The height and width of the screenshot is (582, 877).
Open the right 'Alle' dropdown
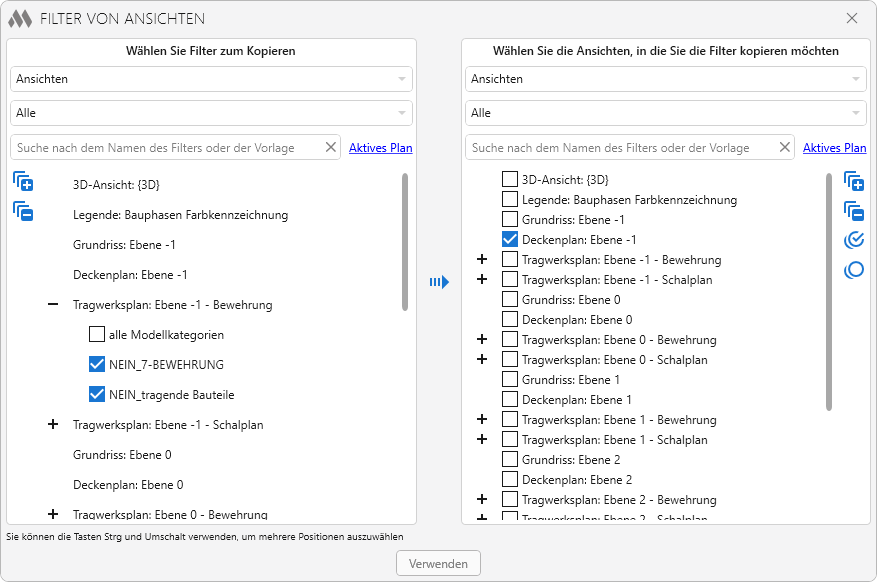click(x=665, y=113)
